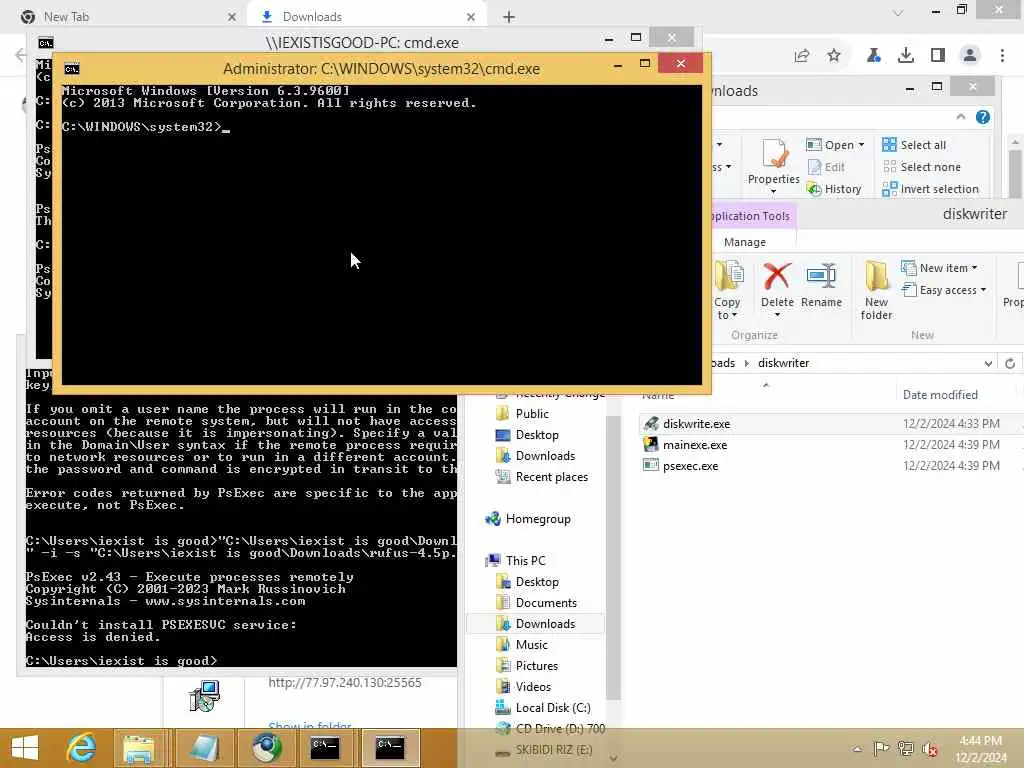Collapse the Explorer ribbon chevron

click(x=961, y=117)
